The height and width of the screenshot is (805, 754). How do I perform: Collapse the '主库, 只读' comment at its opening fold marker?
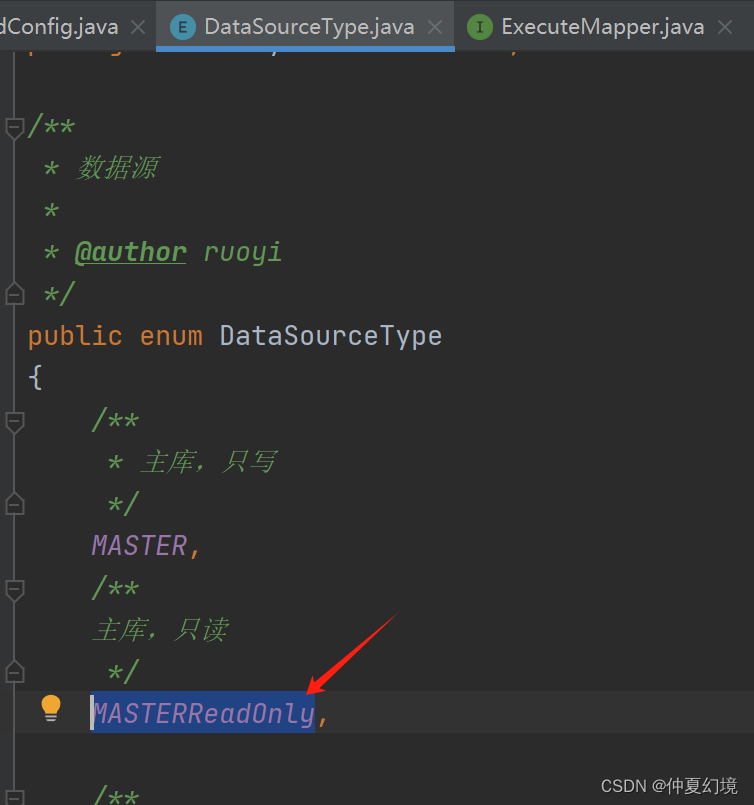(14, 590)
